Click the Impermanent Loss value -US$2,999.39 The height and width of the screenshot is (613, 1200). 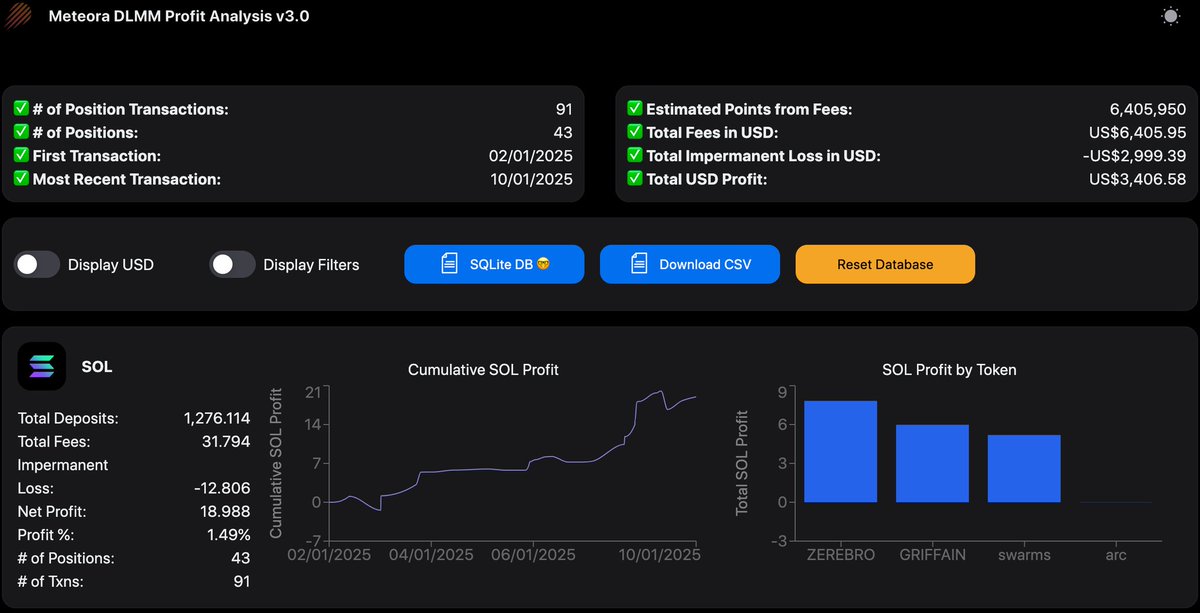pos(1133,156)
